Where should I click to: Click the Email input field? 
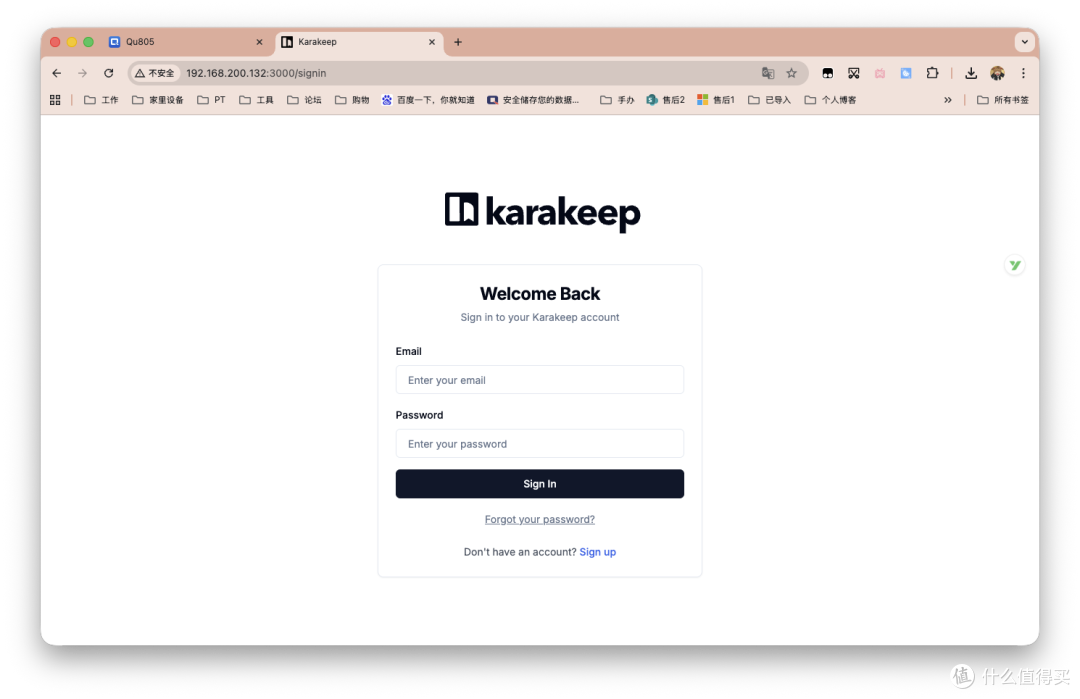click(539, 379)
